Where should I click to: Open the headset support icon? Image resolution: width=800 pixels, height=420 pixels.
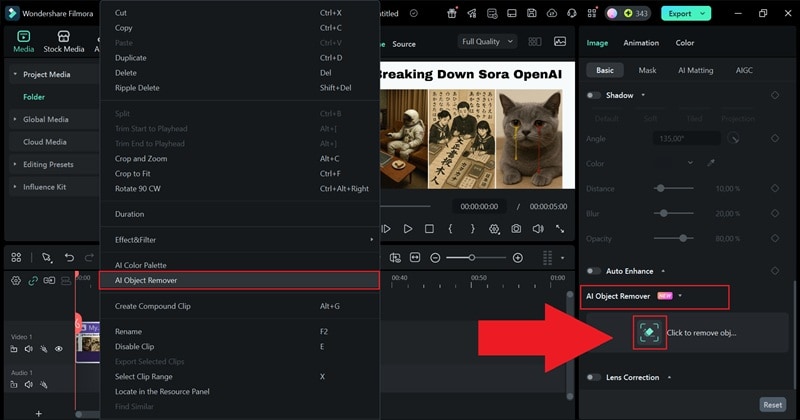pyautogui.click(x=571, y=13)
